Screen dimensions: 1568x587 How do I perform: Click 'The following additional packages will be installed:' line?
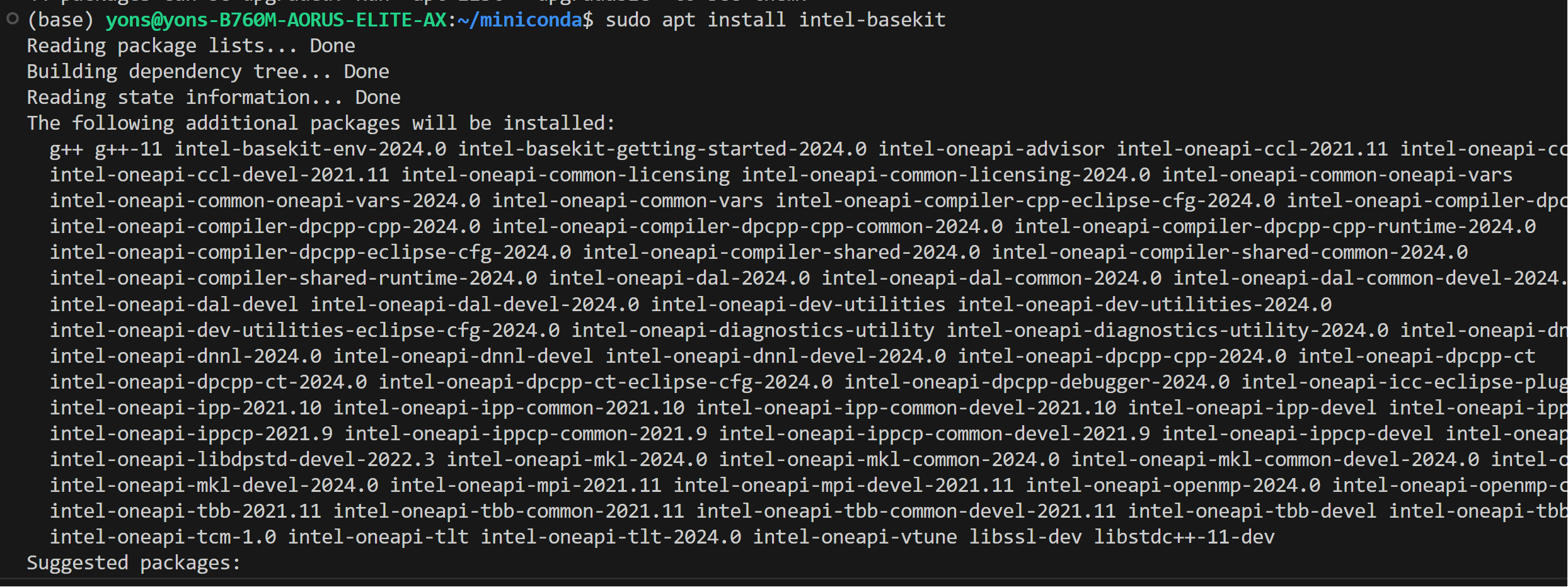[321, 123]
